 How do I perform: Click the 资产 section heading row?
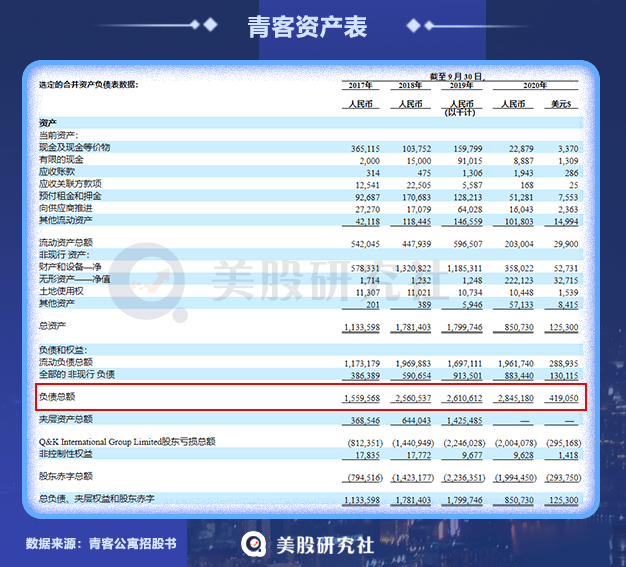[311, 123]
